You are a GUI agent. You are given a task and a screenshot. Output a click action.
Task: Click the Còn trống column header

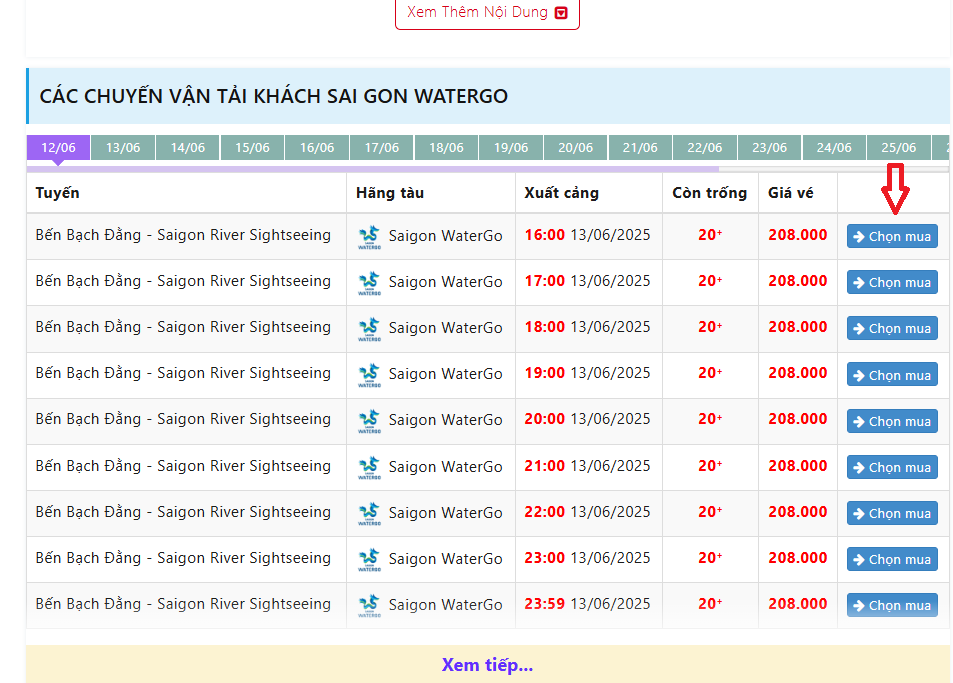709,193
